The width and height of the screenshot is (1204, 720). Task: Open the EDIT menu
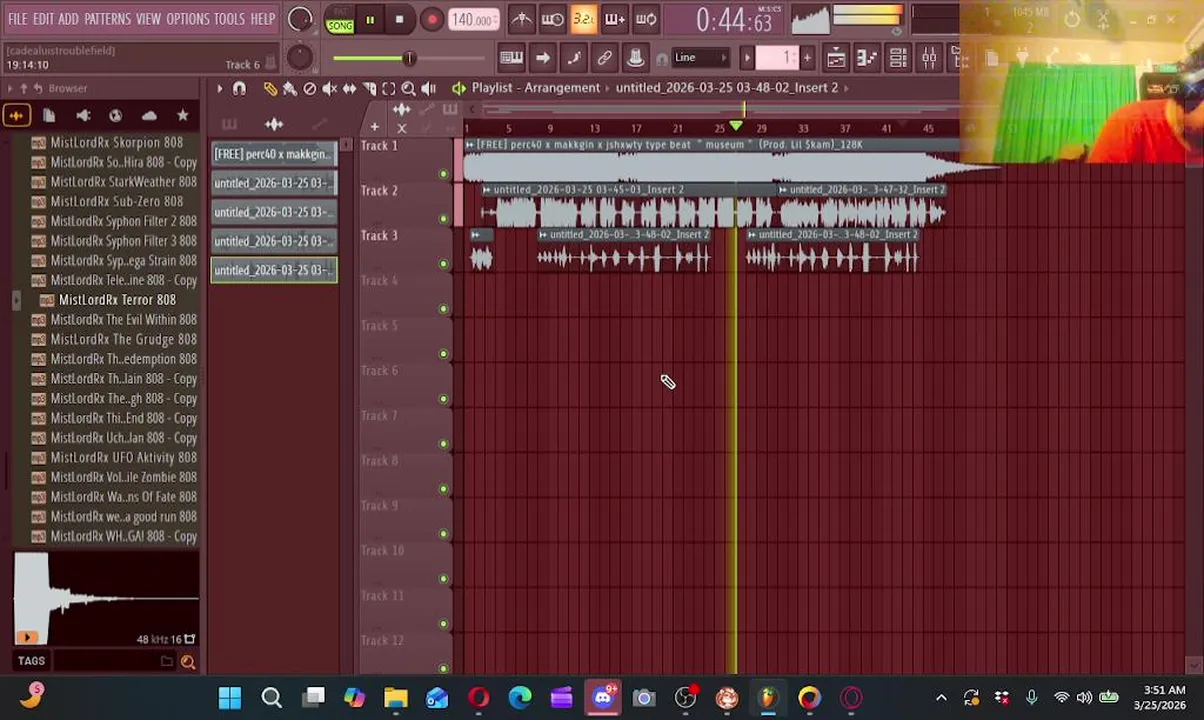[x=43, y=19]
